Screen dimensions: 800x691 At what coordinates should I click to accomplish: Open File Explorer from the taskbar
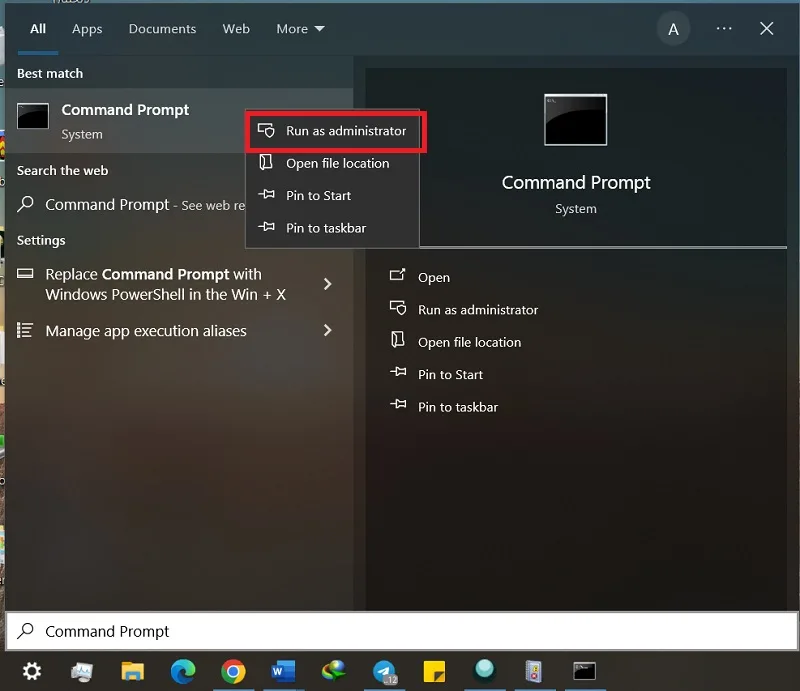click(x=132, y=671)
